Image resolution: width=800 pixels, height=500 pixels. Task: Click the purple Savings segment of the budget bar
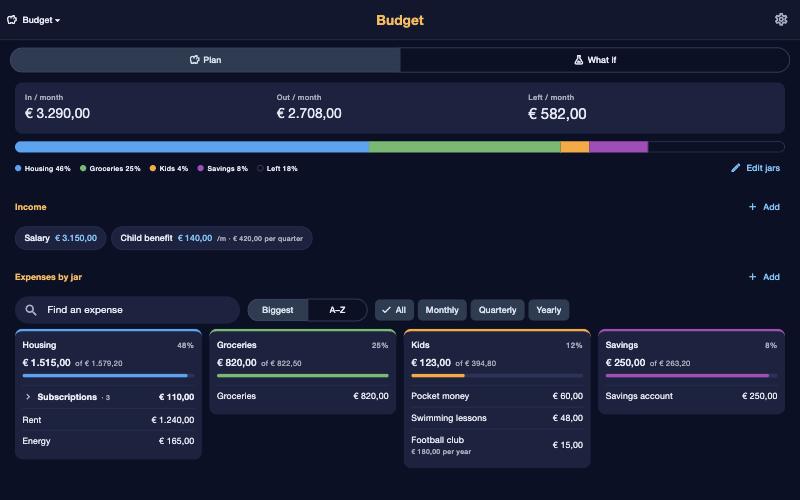(618, 147)
